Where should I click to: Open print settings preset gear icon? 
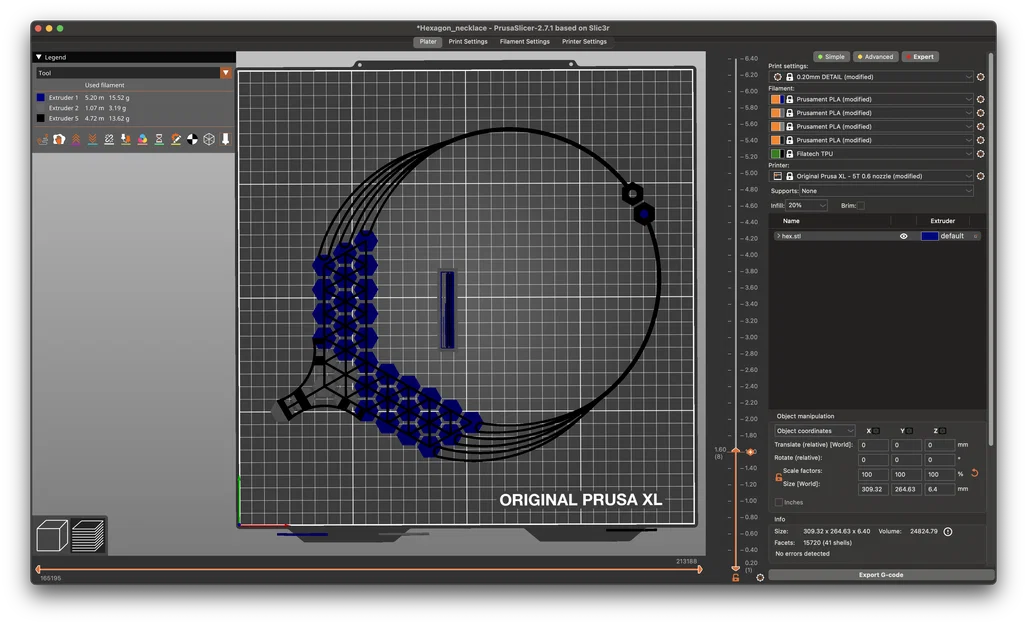coord(980,77)
